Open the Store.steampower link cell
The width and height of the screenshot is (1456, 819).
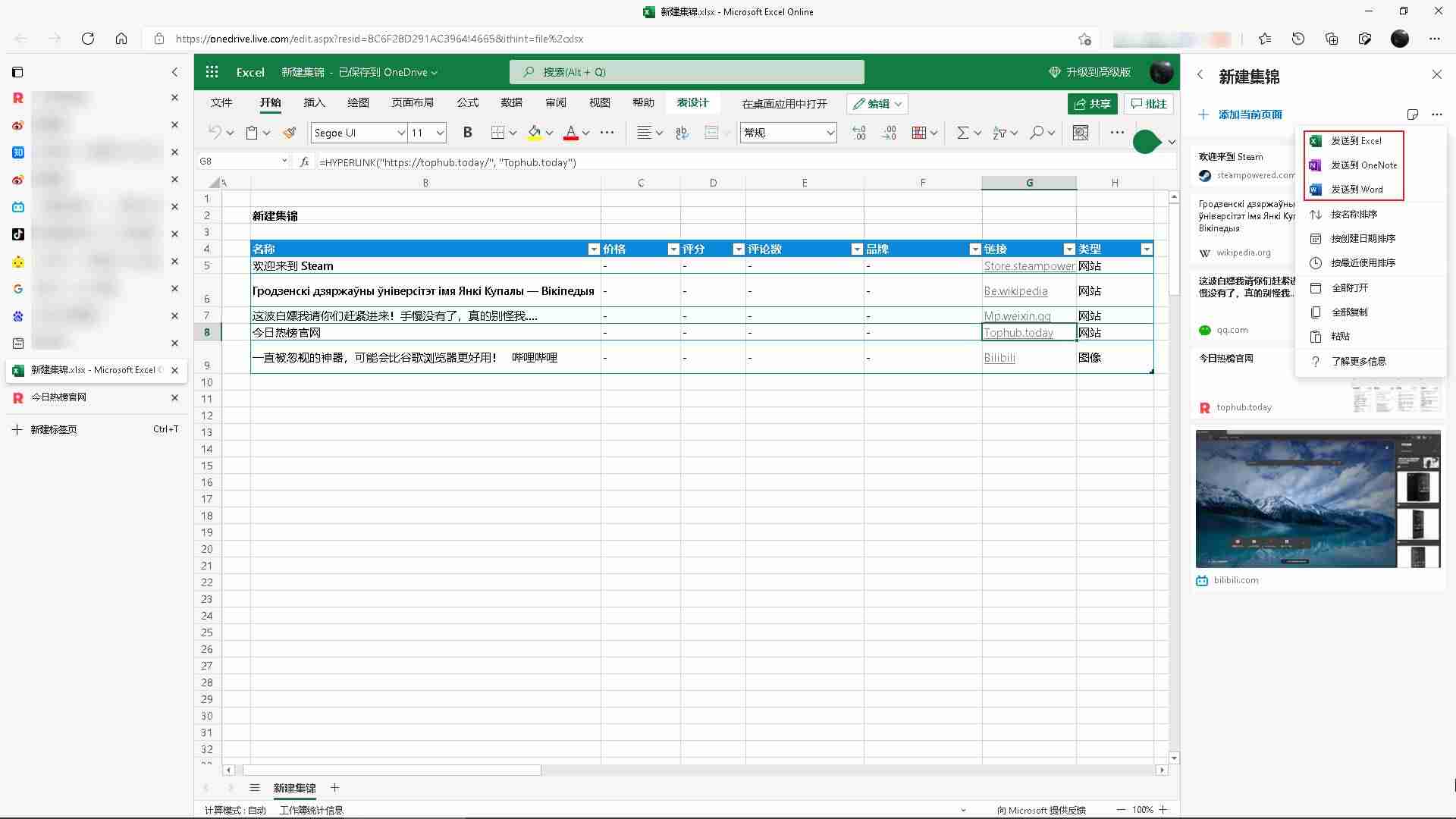(x=1029, y=266)
